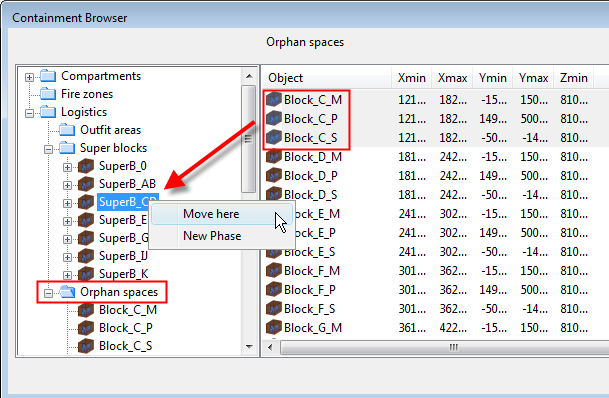Click the list horizontal scrollbar thumb
The width and height of the screenshot is (609, 398).
[x=445, y=347]
